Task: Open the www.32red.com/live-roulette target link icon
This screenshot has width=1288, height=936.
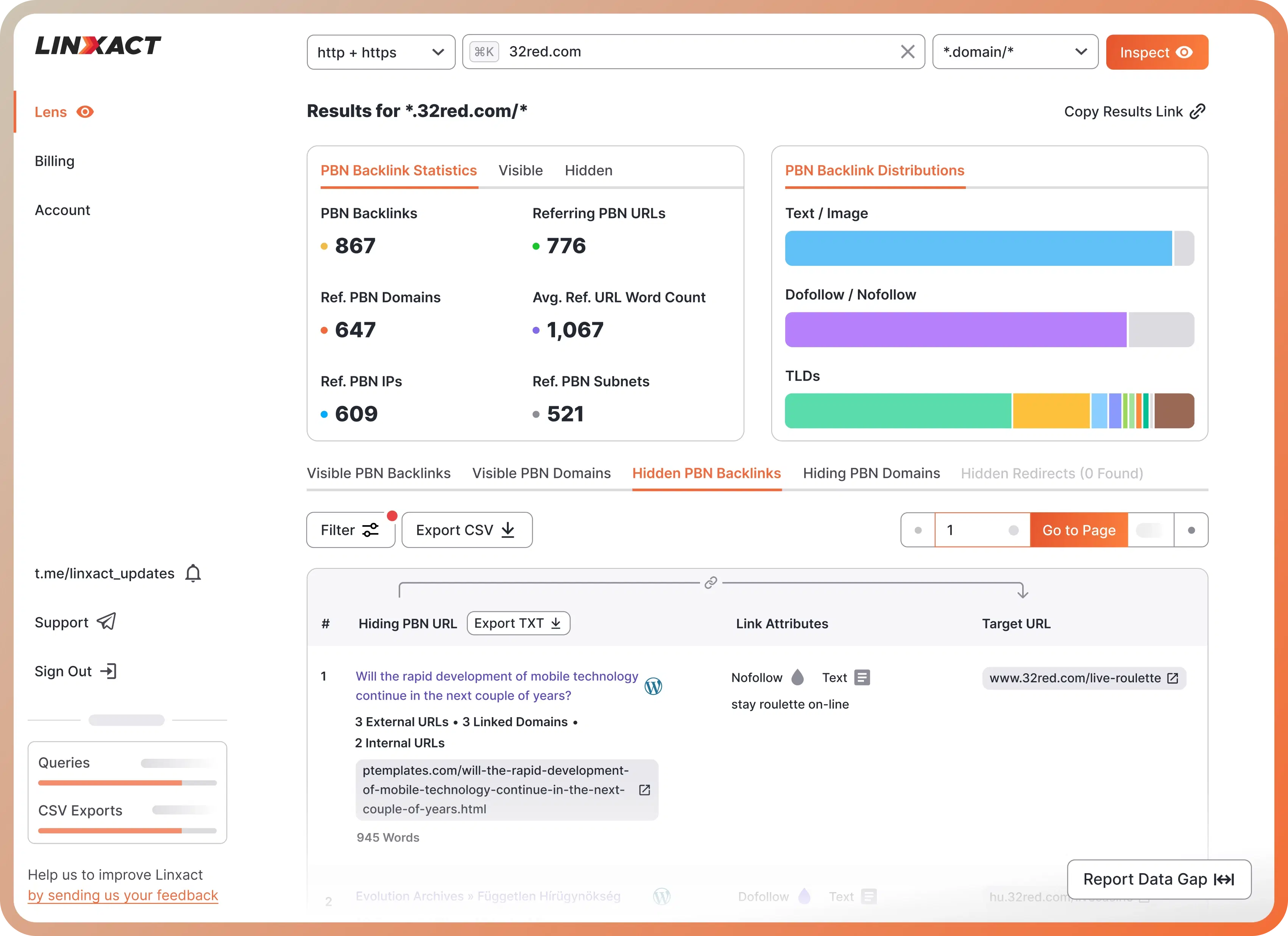Action: 1173,678
